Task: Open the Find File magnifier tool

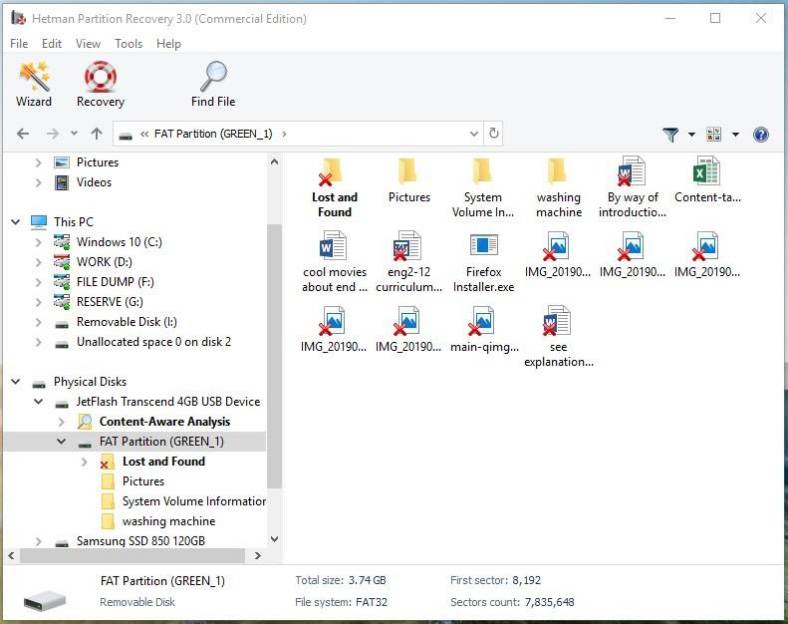Action: pos(213,84)
